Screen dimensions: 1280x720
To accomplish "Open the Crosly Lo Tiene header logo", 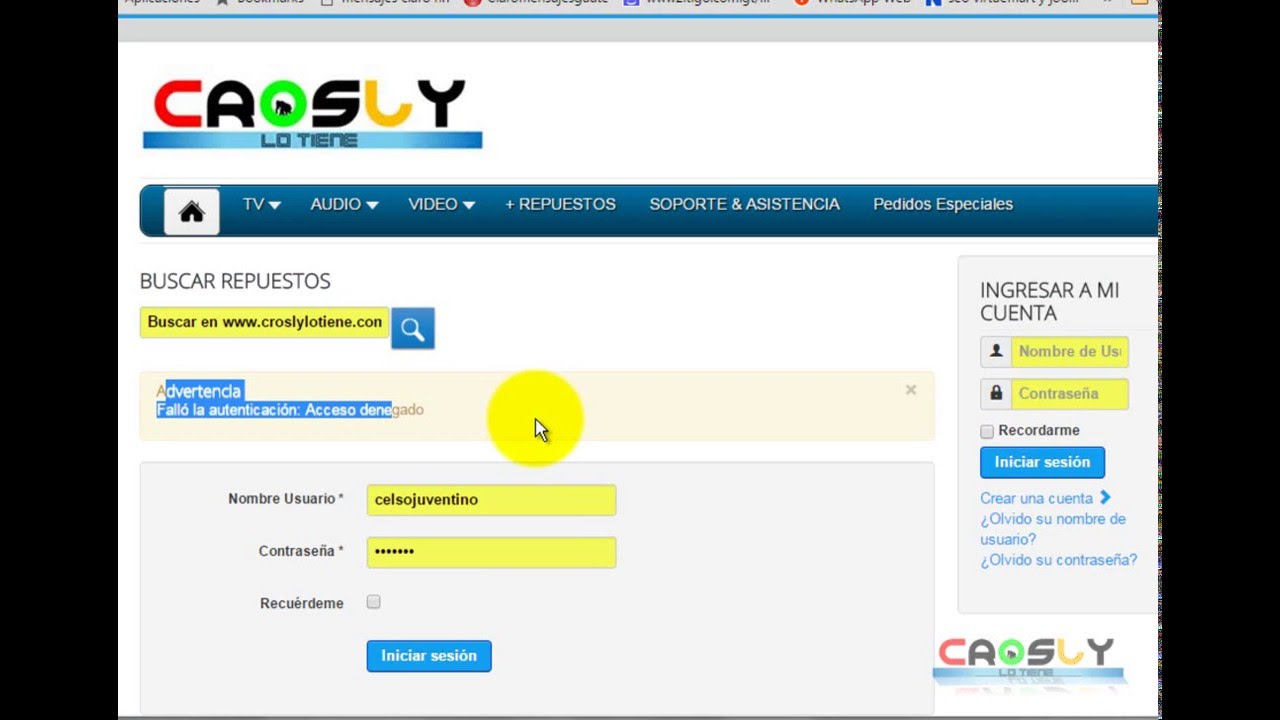I will [x=312, y=113].
